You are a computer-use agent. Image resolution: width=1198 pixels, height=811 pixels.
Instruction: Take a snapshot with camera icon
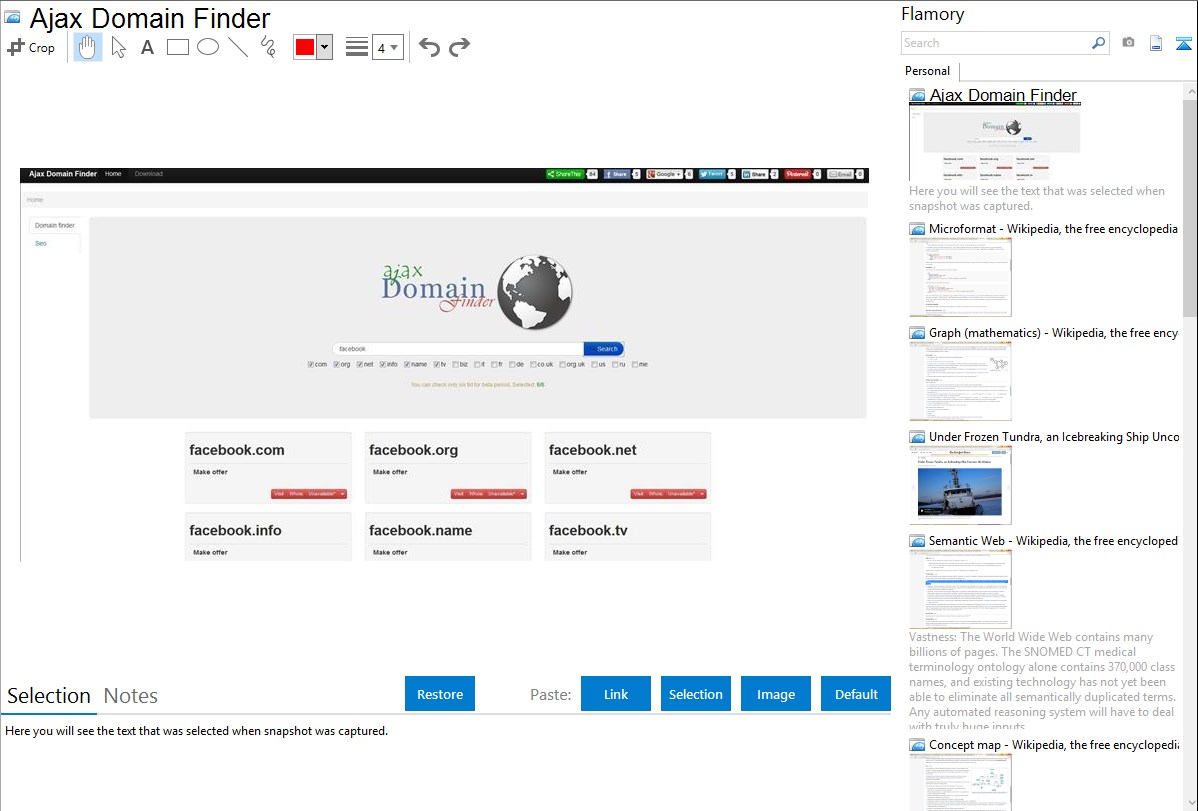click(1128, 43)
